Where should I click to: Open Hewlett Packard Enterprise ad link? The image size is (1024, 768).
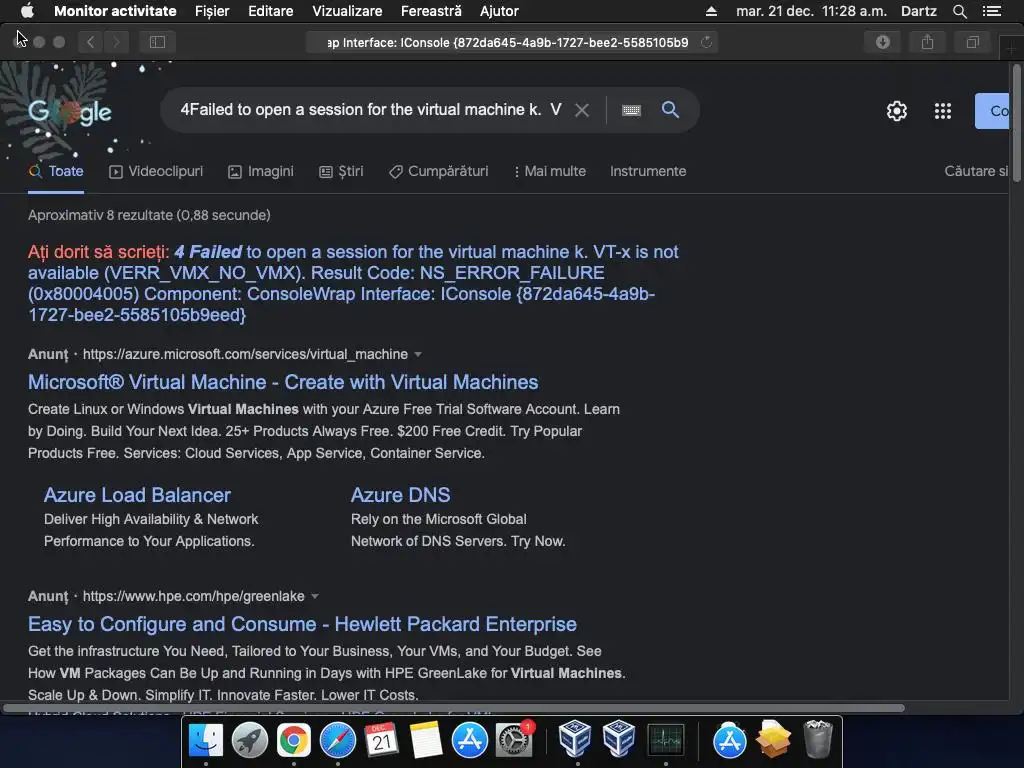tap(302, 624)
